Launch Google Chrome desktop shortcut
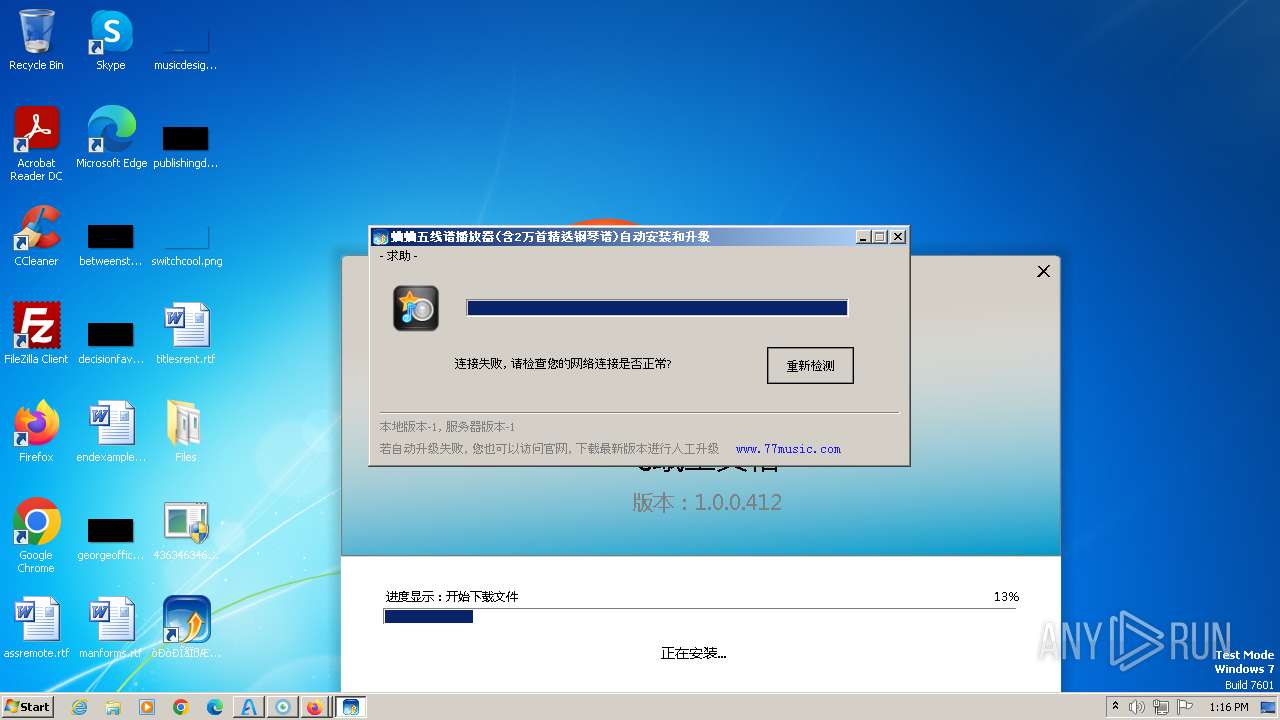1280x720 pixels. pyautogui.click(x=36, y=536)
